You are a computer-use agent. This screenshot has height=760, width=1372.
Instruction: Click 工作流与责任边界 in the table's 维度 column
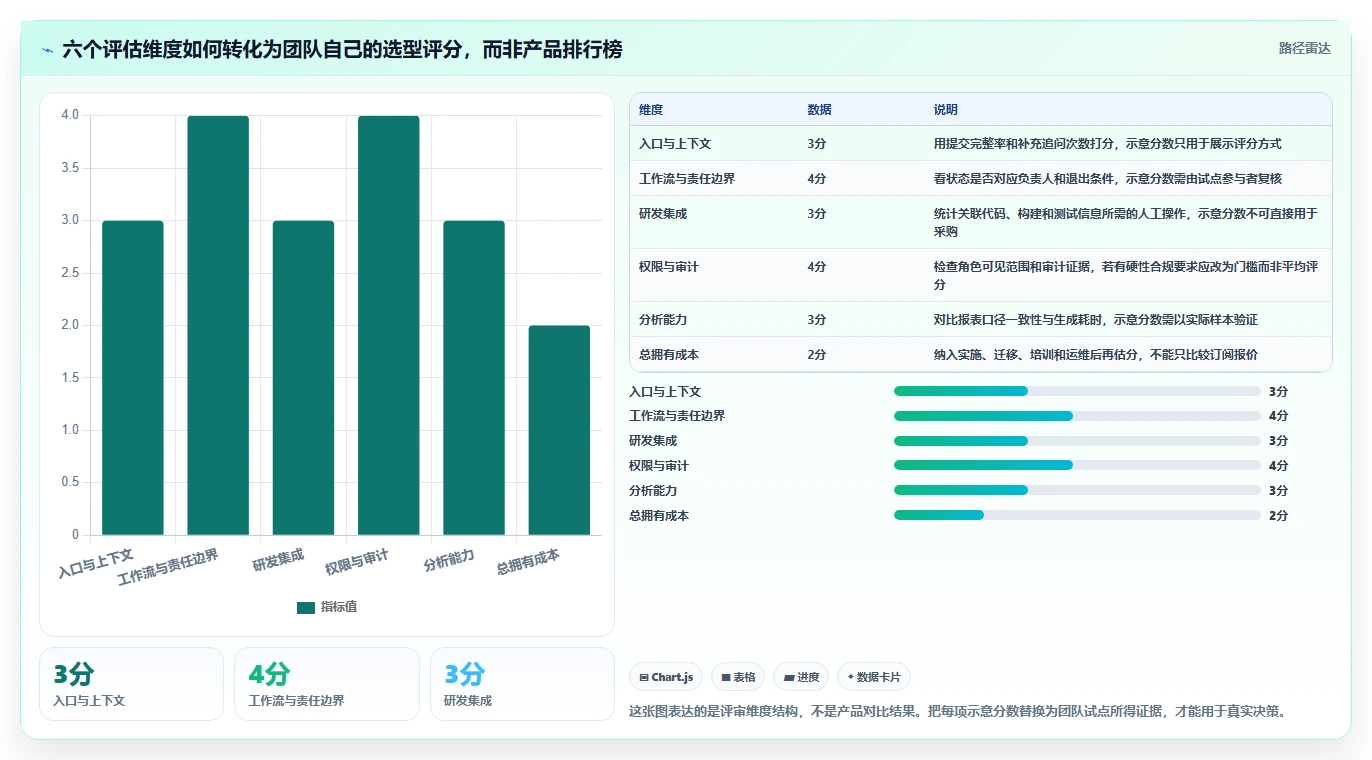coord(687,179)
